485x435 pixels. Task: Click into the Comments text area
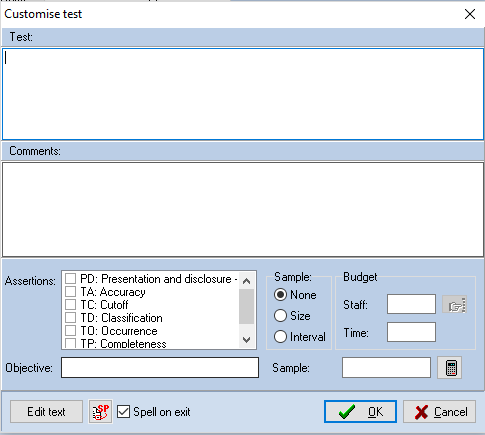[243, 209]
